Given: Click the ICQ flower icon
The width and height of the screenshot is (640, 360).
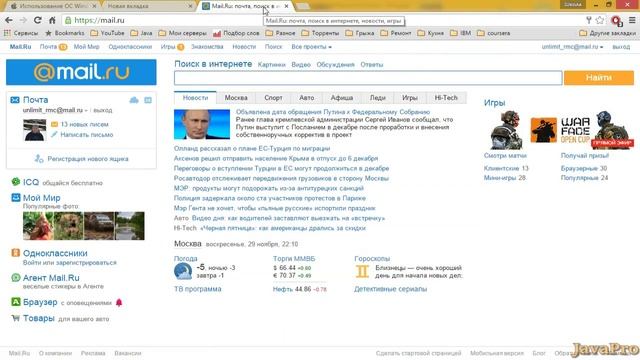Looking at the screenshot, I should click(16, 182).
